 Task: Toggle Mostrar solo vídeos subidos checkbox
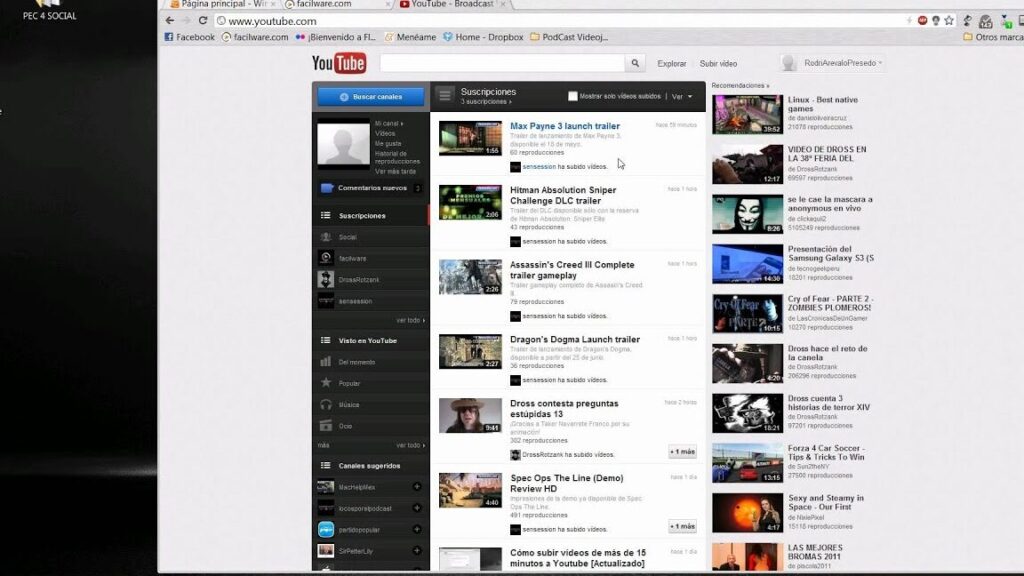(573, 96)
